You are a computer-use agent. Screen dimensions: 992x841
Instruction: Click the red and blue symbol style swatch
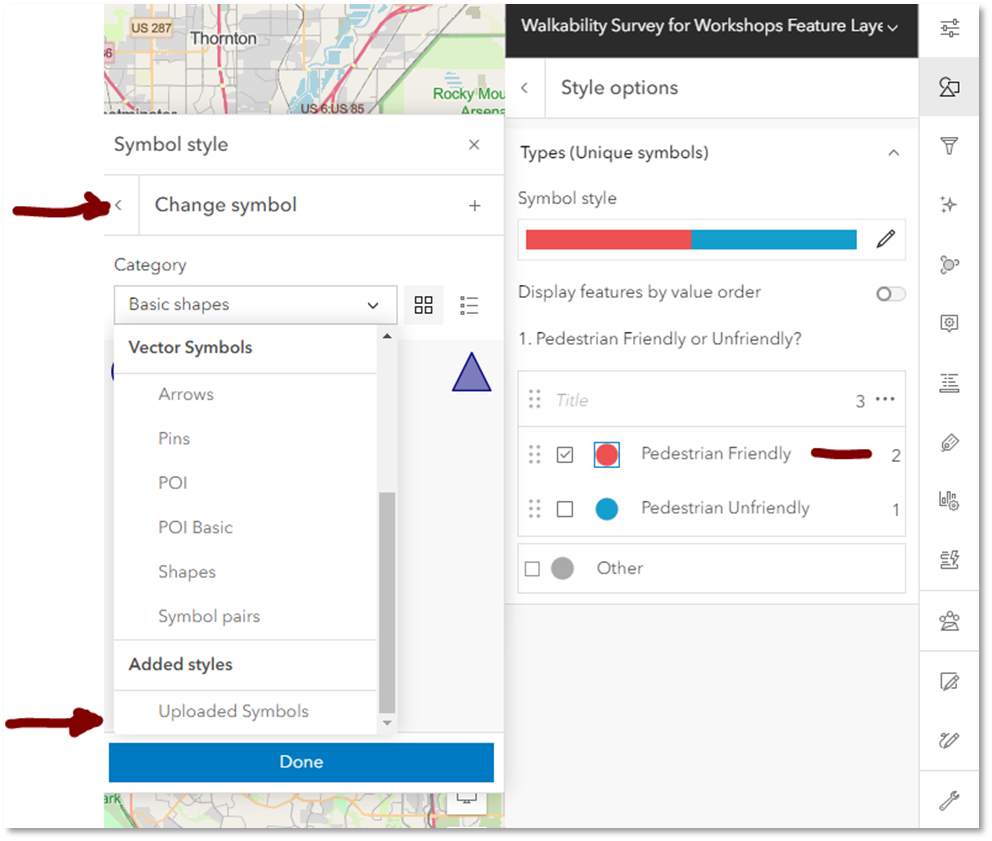(x=690, y=239)
